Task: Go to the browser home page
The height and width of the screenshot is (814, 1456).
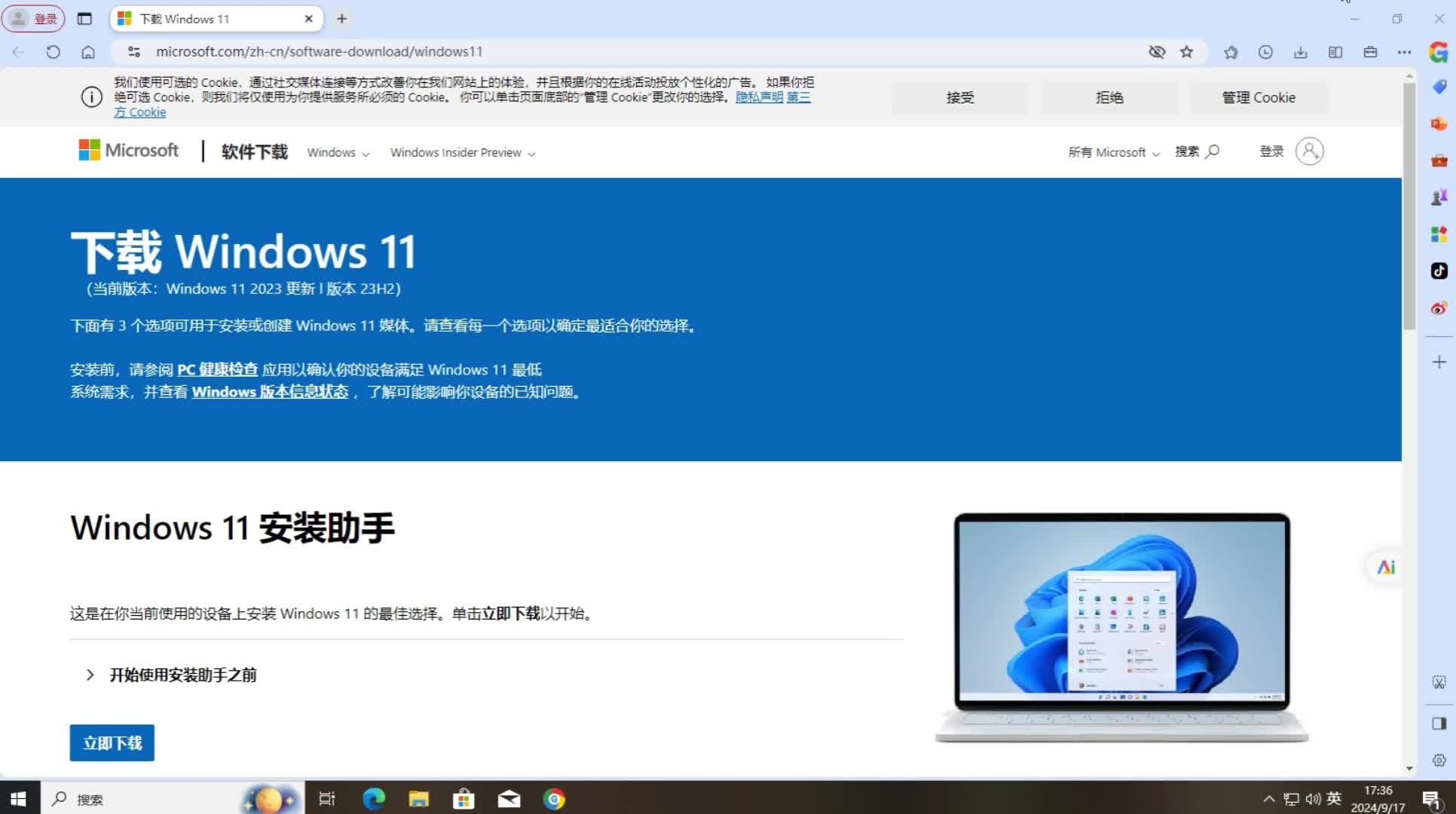Action: pos(88,52)
